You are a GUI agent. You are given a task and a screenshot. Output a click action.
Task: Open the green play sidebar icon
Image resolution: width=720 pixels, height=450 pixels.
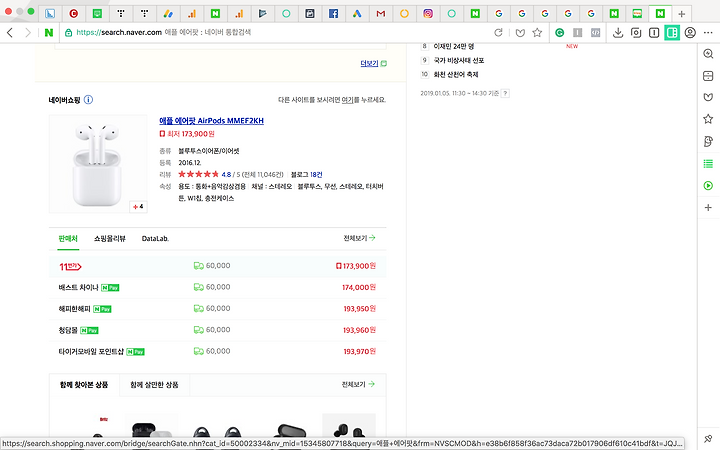point(708,186)
